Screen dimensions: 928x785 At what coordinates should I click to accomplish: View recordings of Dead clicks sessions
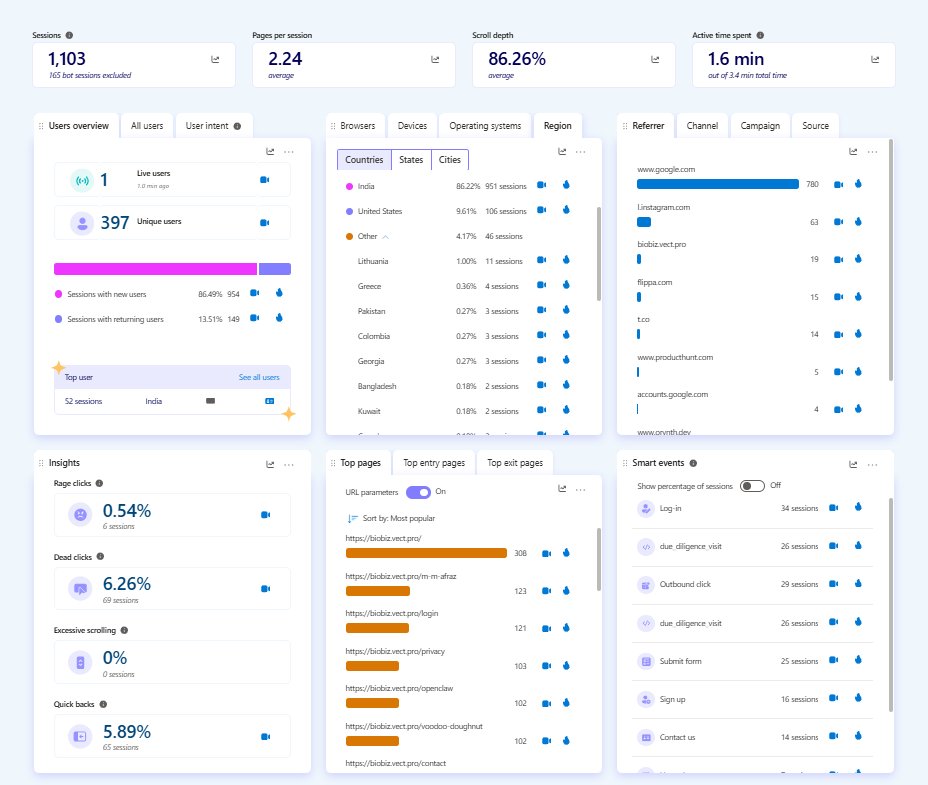[265, 588]
